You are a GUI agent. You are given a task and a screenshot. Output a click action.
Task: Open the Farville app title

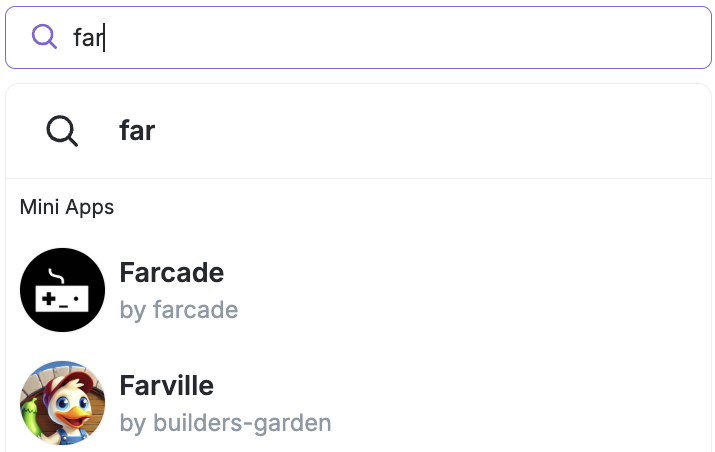click(x=166, y=386)
